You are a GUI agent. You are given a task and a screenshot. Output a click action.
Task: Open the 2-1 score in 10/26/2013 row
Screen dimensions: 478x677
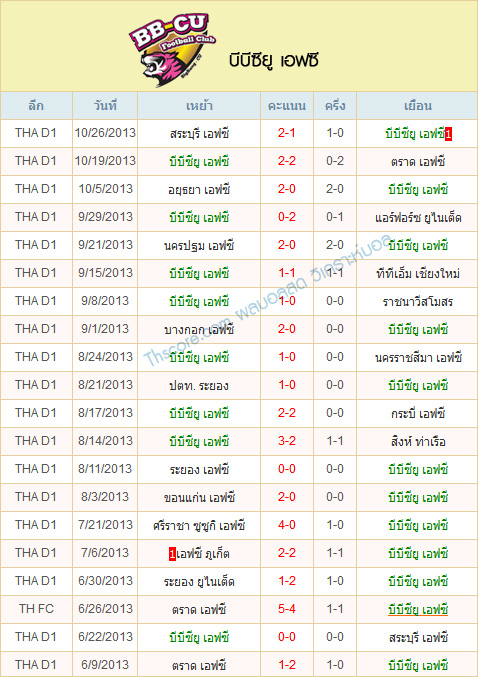[287, 133]
